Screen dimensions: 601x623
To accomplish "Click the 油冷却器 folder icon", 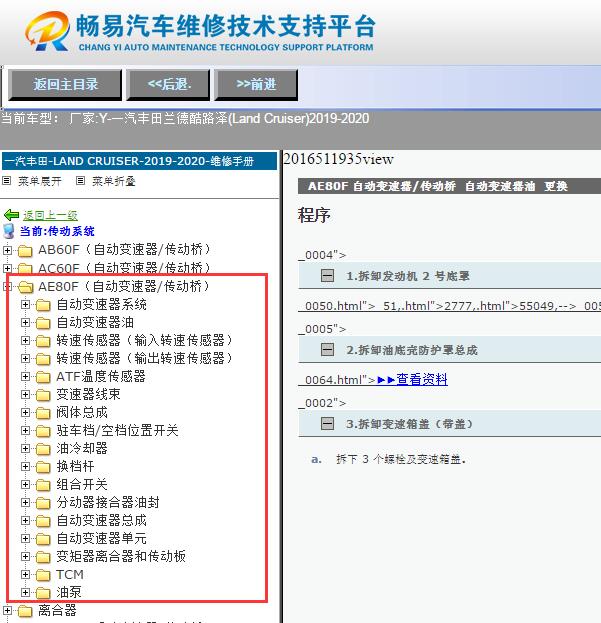I will tap(43, 449).
